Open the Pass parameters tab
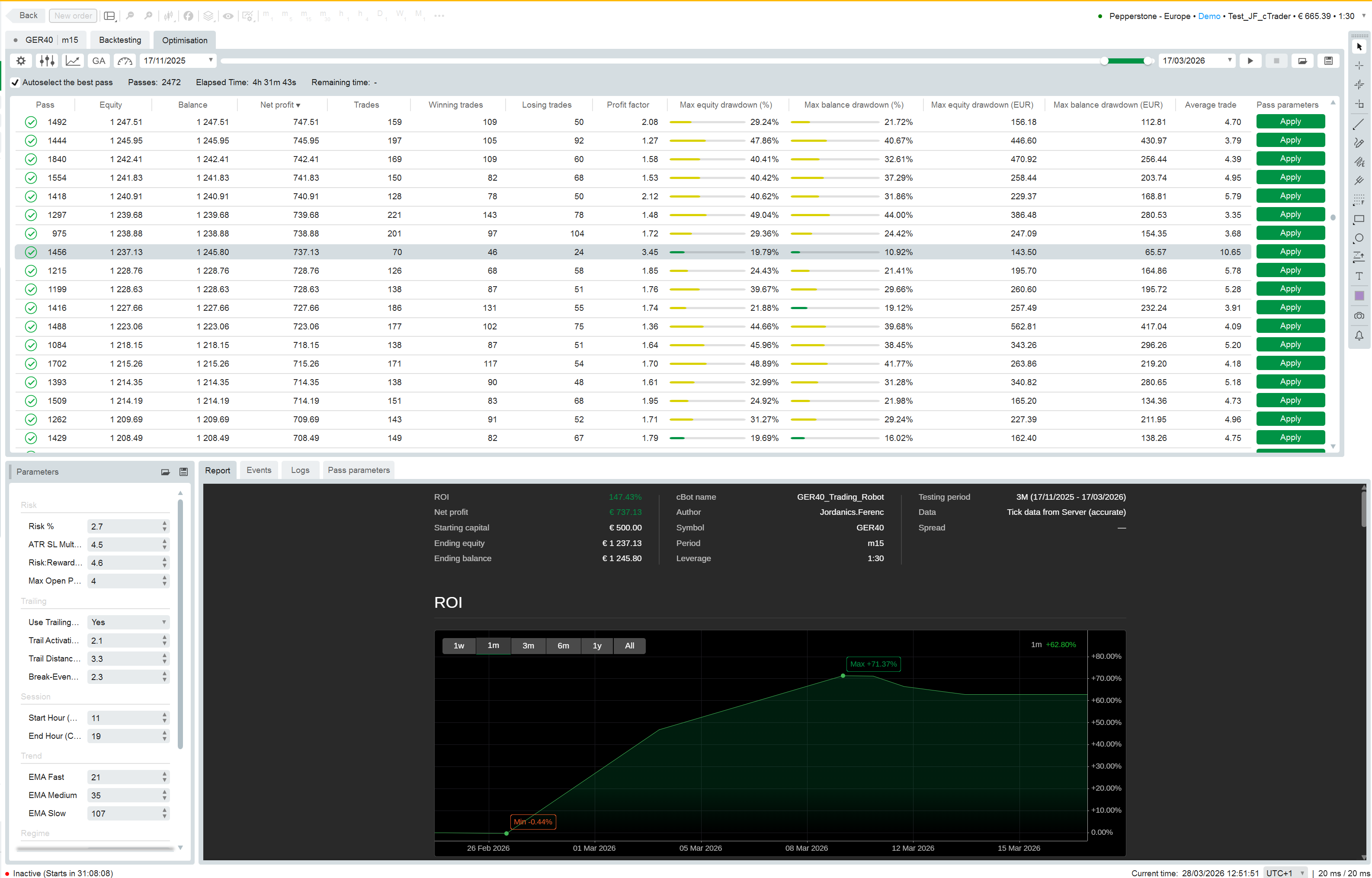 (x=358, y=470)
